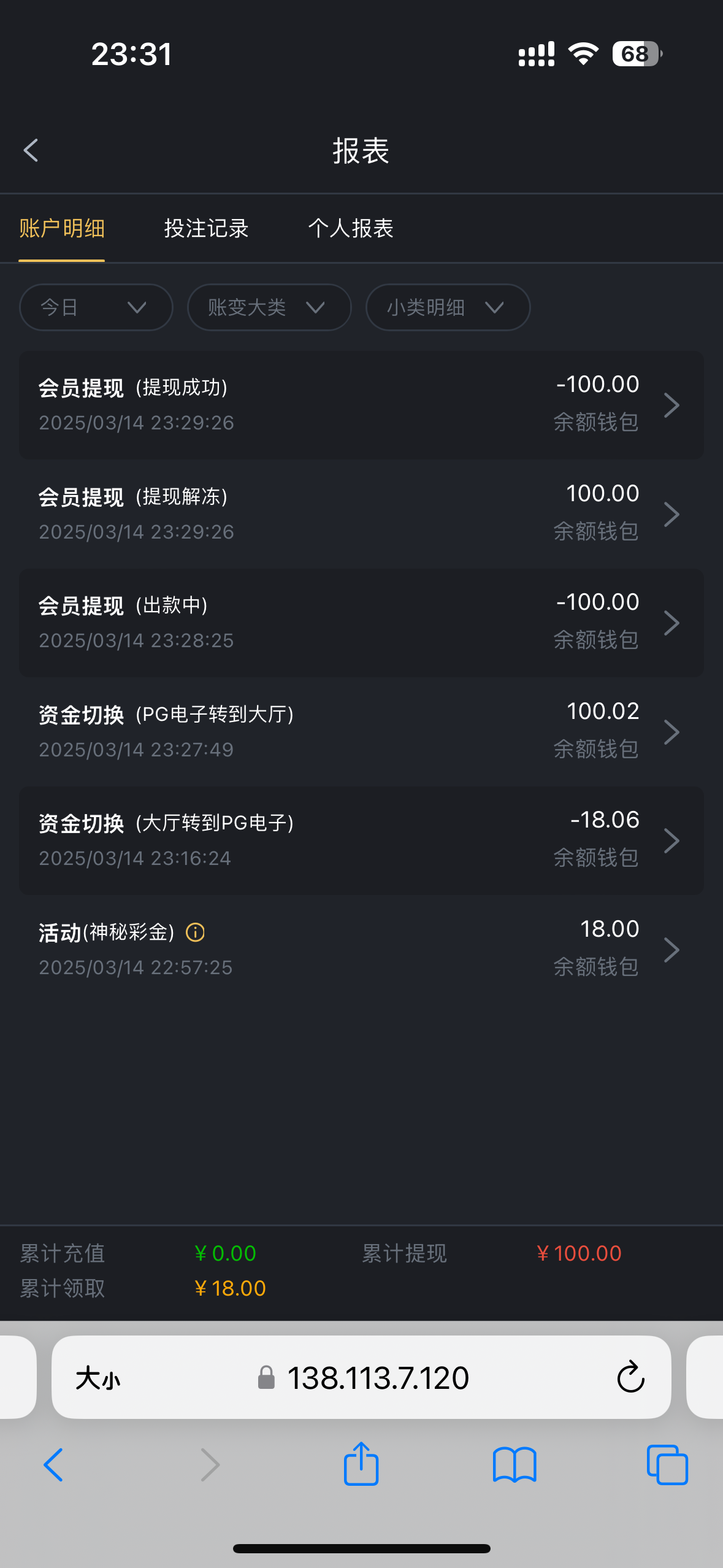Expand chevron on 大厅转到PG电子 record

tap(671, 840)
